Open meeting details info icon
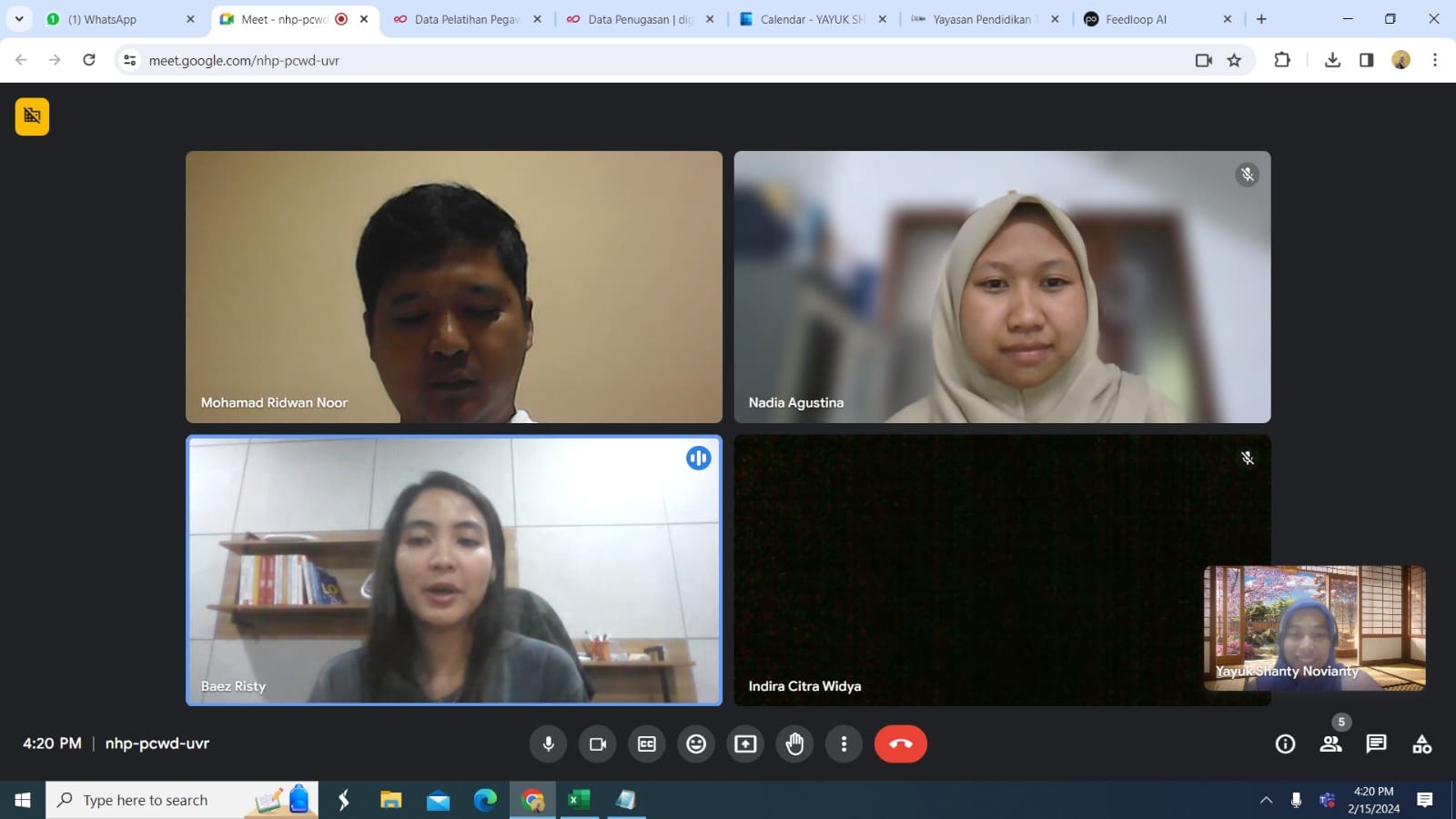The width and height of the screenshot is (1456, 819). click(1285, 743)
